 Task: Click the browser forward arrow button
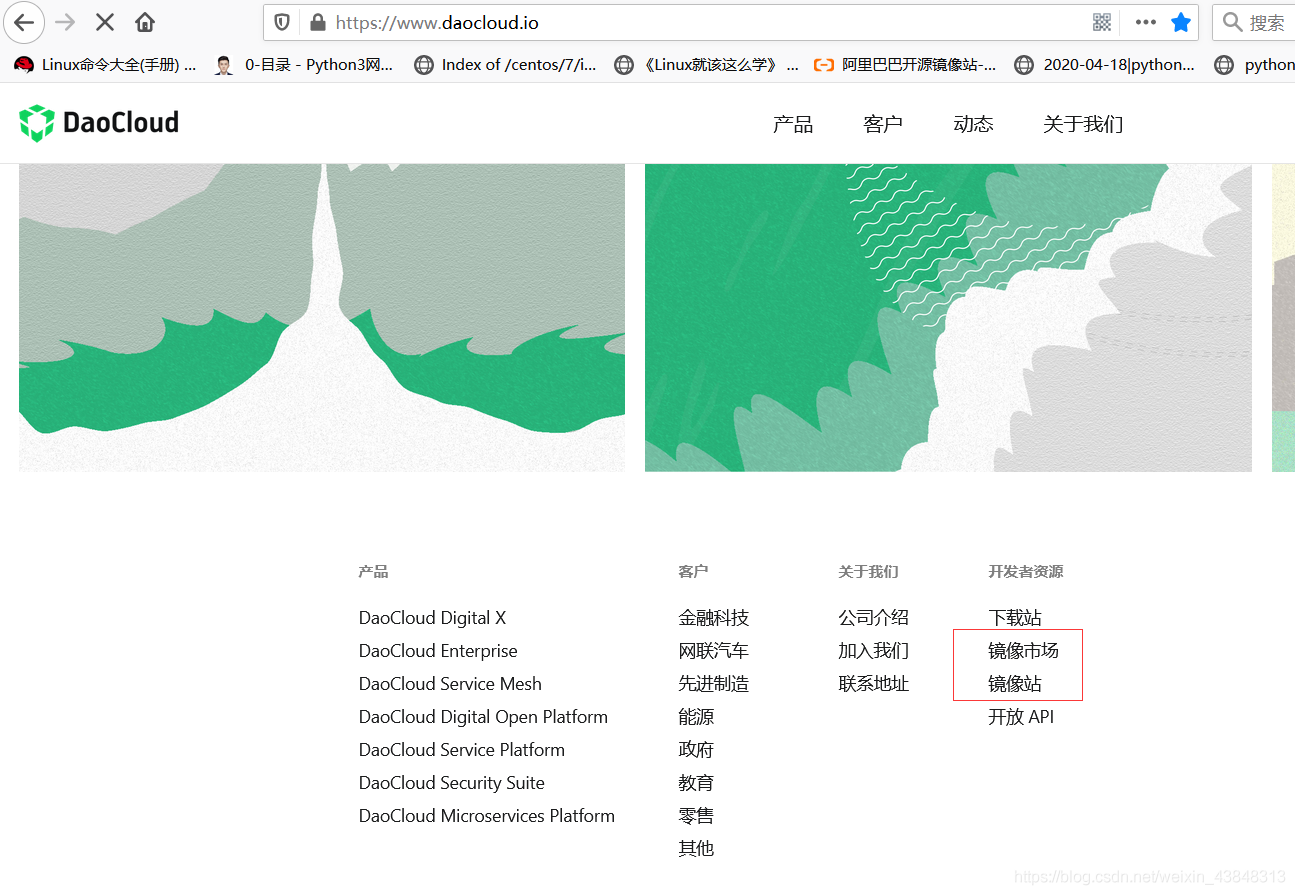[x=65, y=22]
